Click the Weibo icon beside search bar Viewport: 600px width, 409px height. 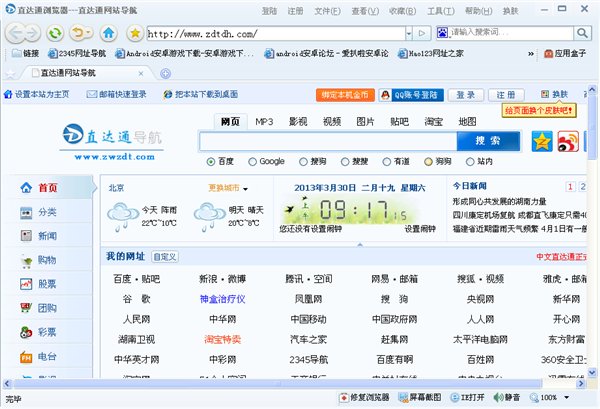pyautogui.click(x=568, y=141)
